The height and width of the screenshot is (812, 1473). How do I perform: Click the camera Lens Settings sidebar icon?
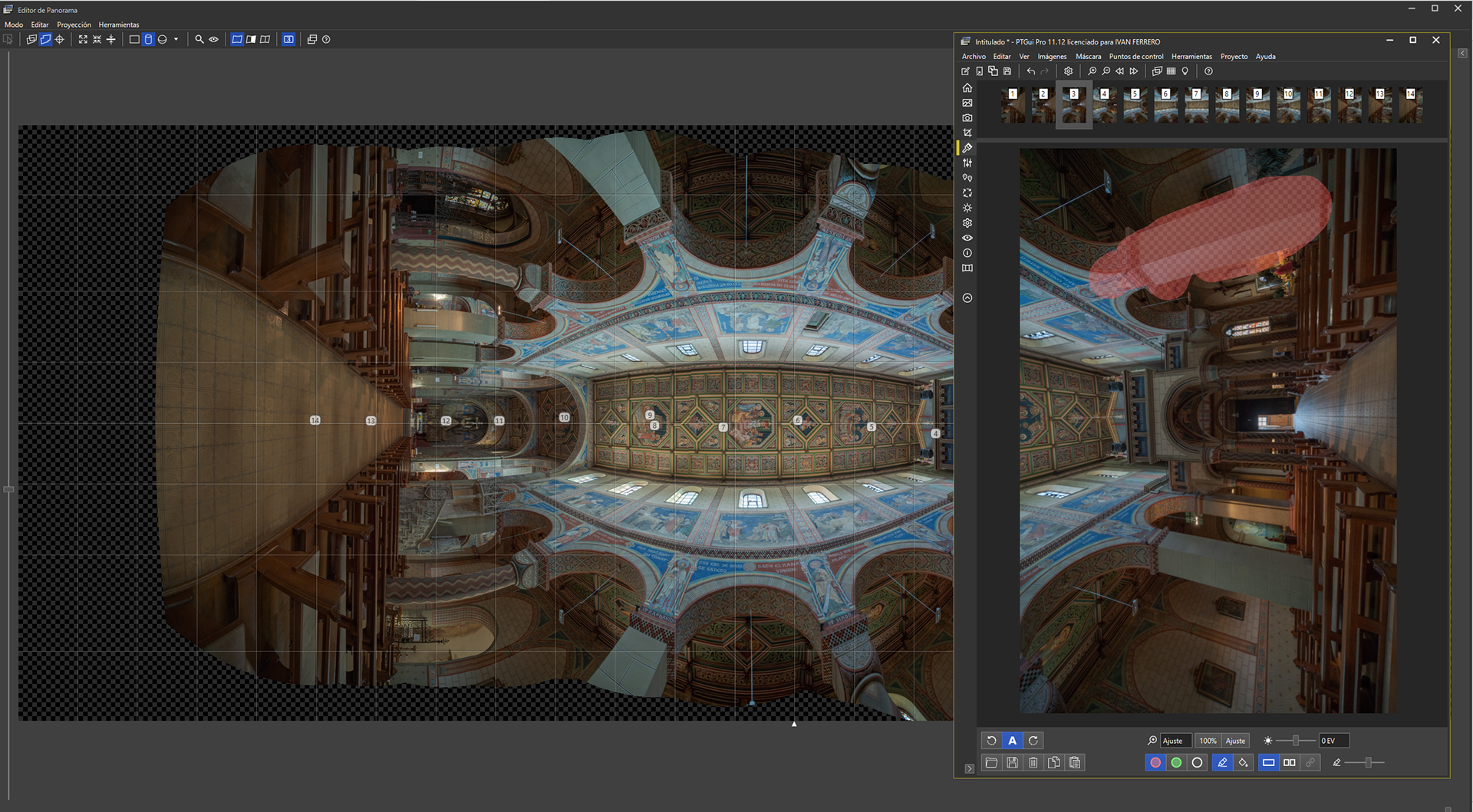coord(967,118)
